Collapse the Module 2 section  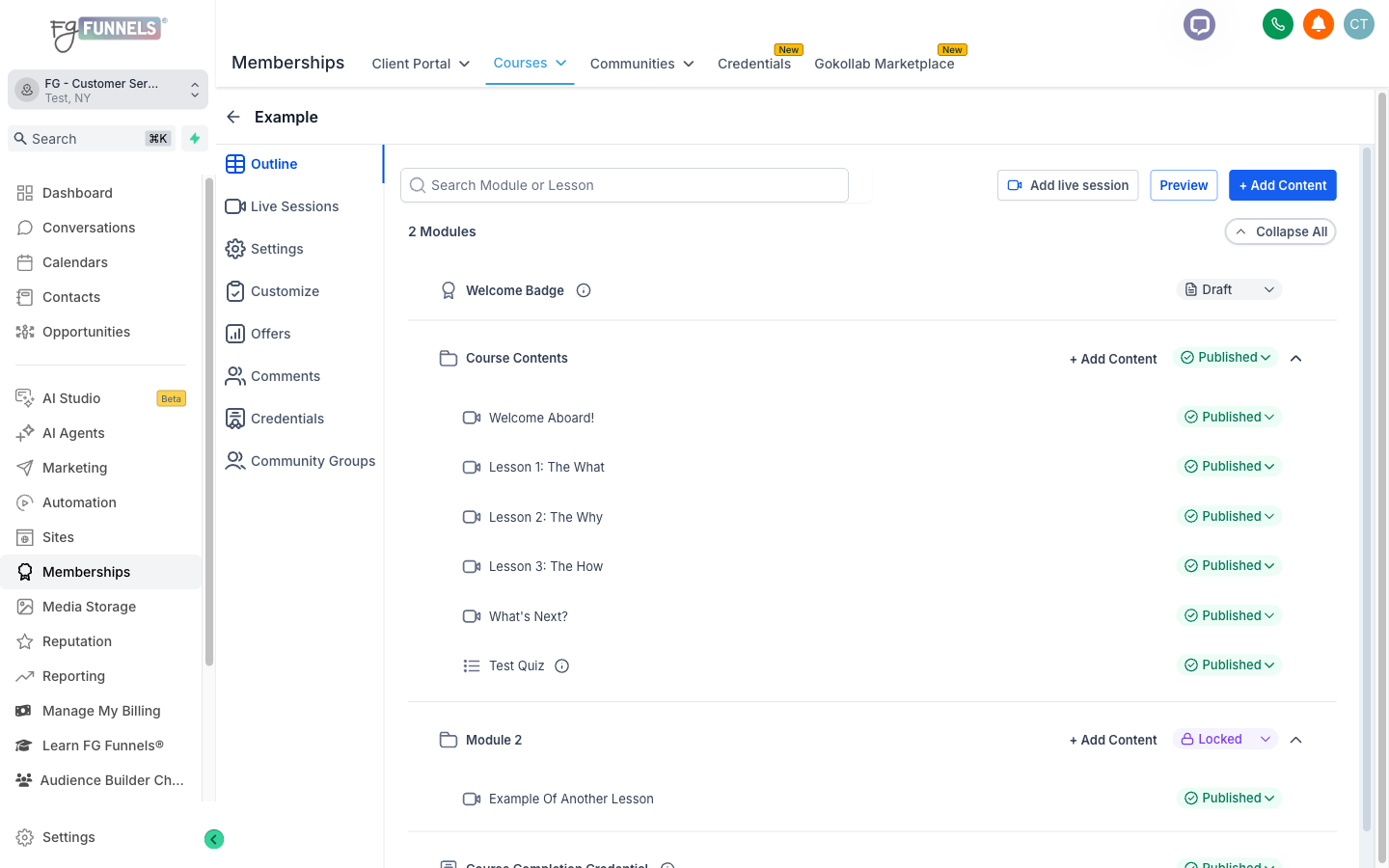1296,740
